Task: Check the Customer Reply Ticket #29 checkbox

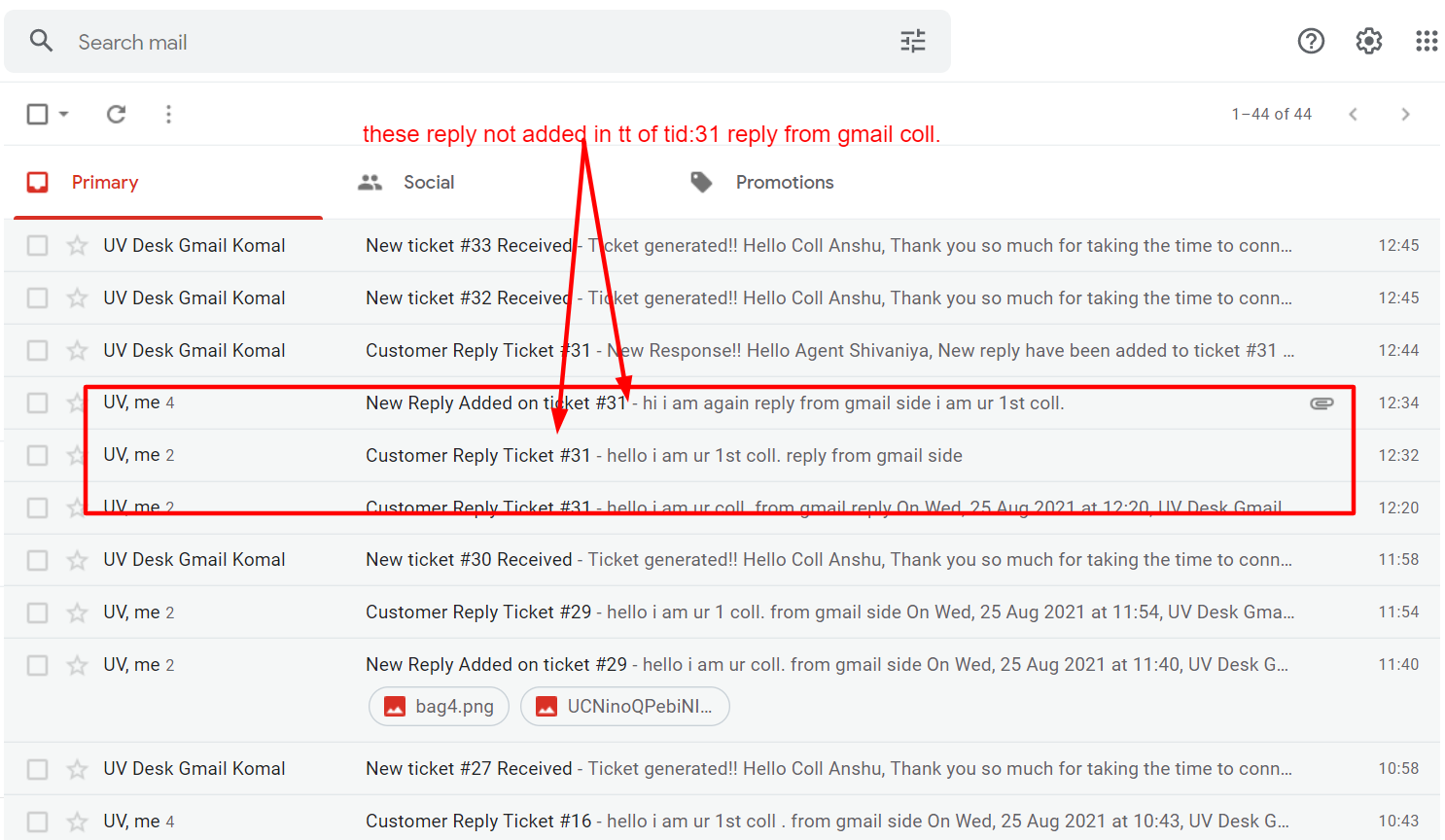Action: pos(37,612)
